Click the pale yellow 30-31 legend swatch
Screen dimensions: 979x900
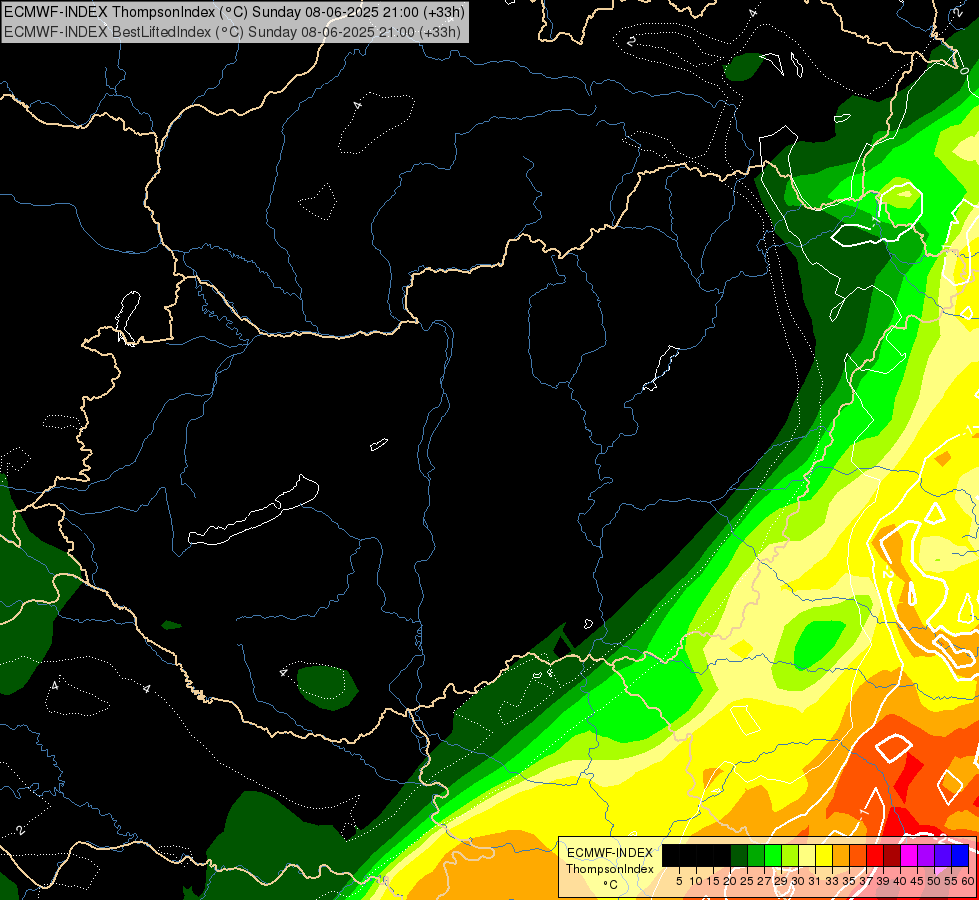point(807,856)
